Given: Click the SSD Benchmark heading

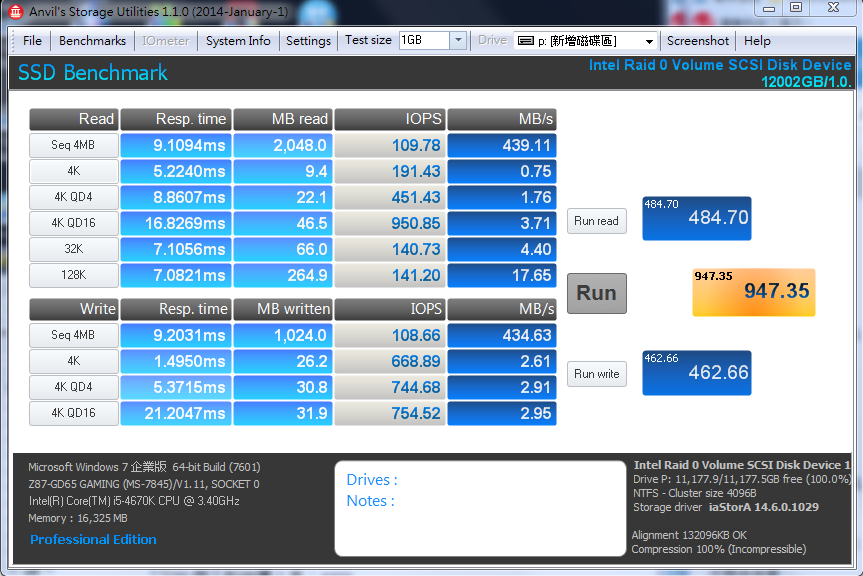Looking at the screenshot, I should [92, 73].
